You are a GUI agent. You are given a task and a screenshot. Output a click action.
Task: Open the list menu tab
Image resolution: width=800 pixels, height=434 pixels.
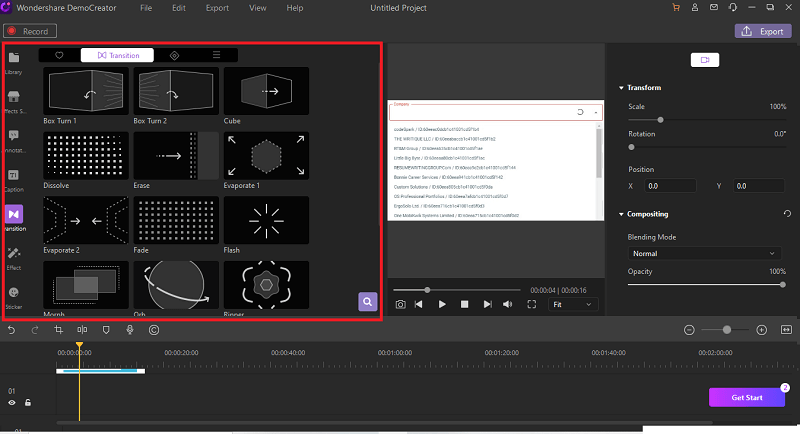point(216,55)
